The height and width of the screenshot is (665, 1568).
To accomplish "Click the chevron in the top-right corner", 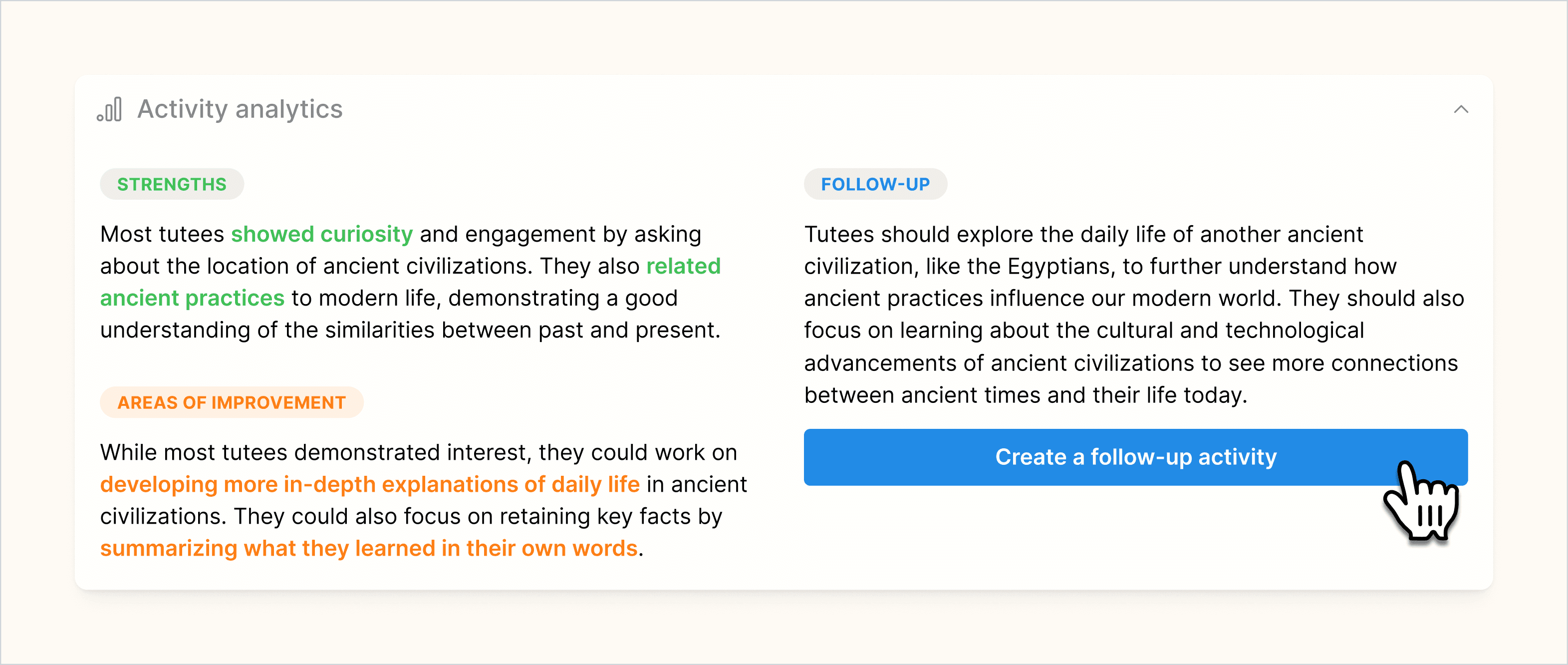I will coord(1462,110).
